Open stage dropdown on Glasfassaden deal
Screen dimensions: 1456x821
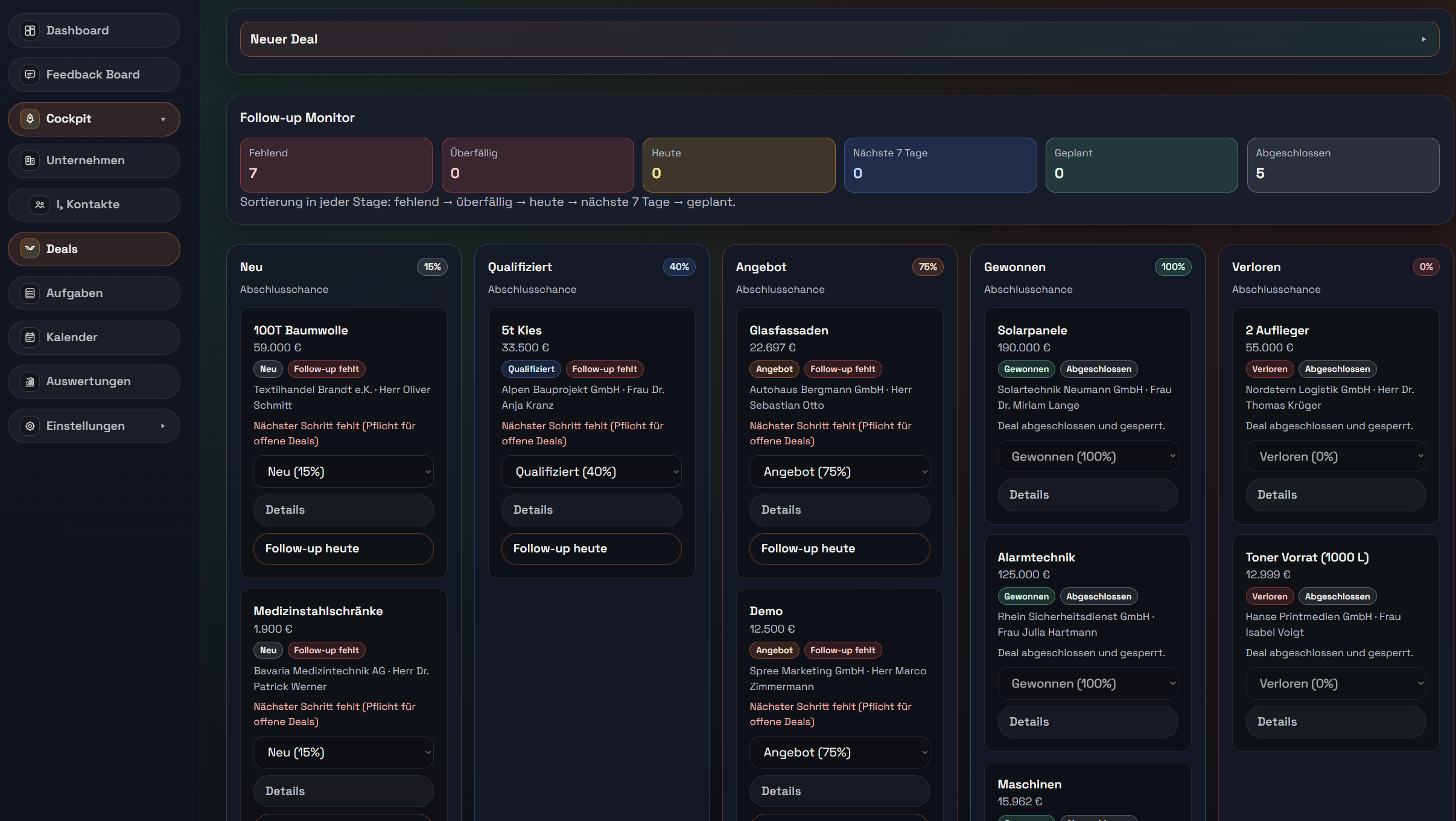coord(839,472)
